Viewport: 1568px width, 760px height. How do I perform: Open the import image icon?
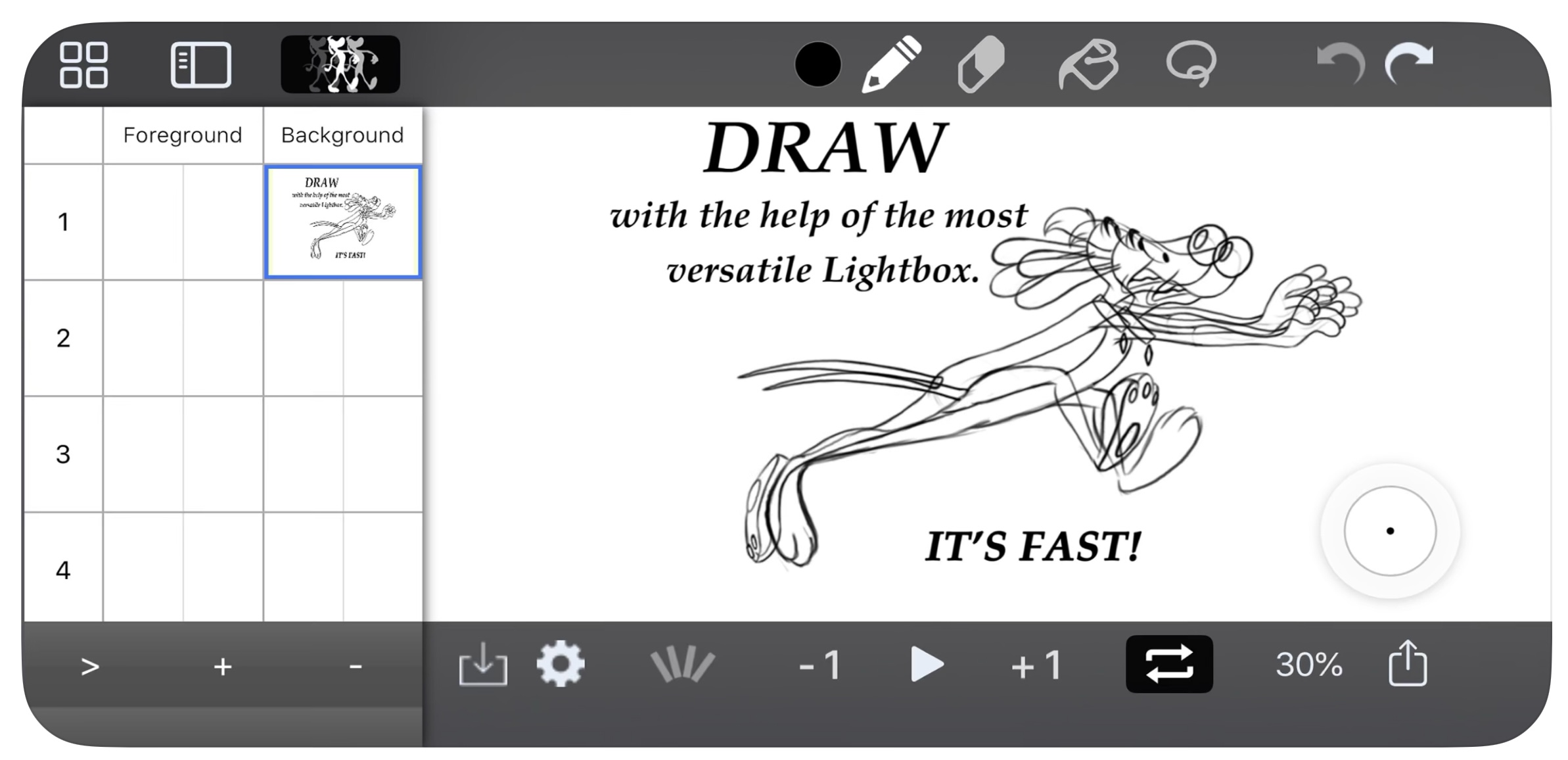(482, 664)
